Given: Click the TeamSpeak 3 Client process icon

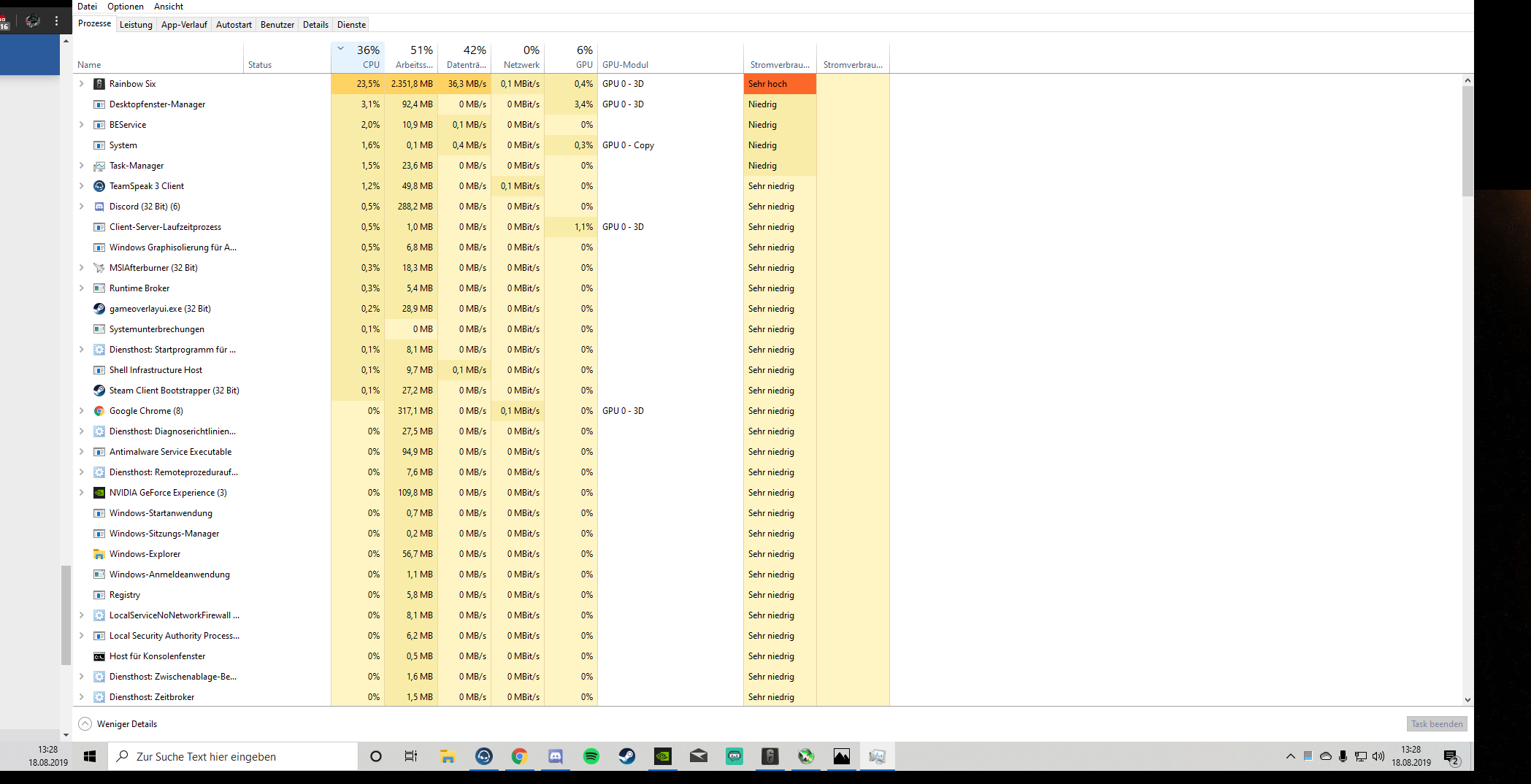Looking at the screenshot, I should [x=99, y=186].
